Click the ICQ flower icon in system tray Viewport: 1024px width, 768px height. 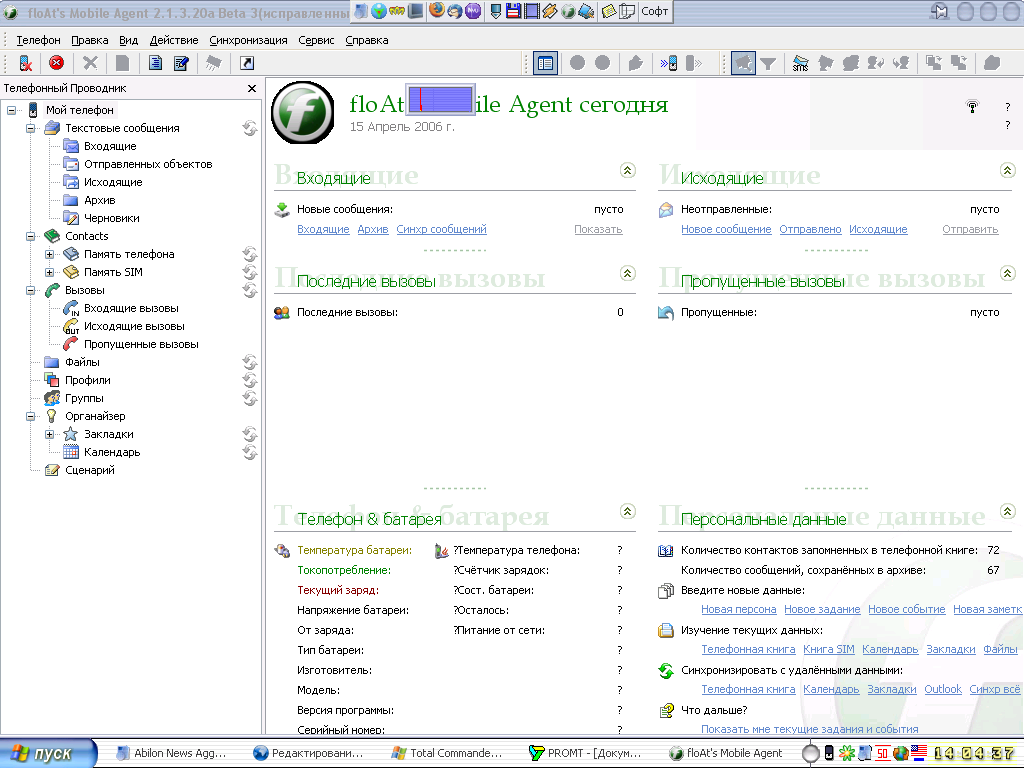pos(847,753)
